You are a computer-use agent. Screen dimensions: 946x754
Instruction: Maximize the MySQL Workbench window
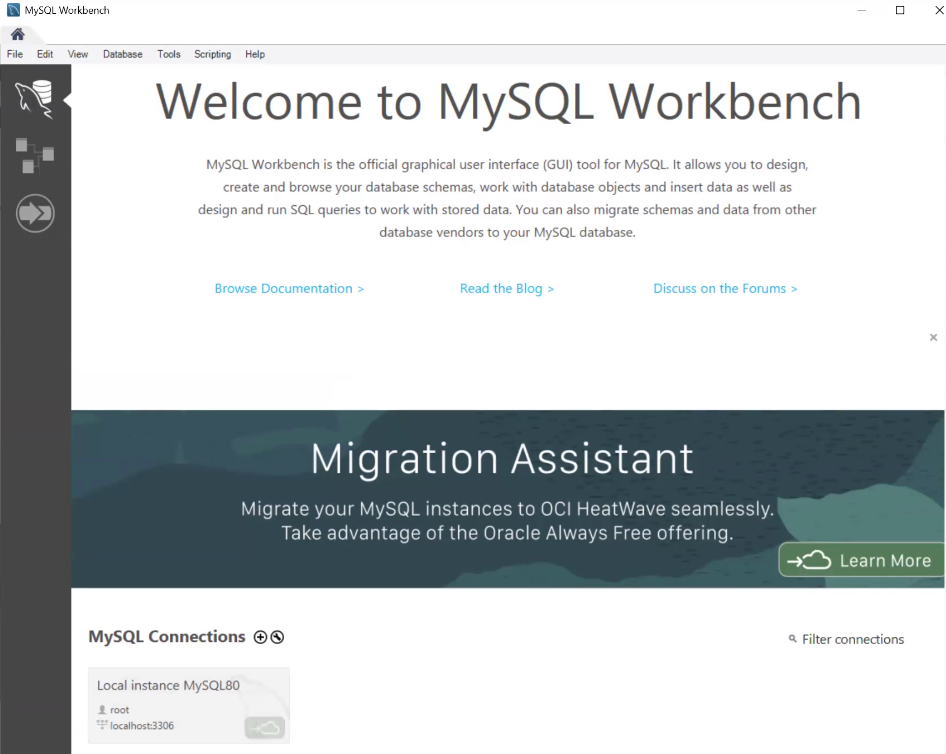(900, 10)
